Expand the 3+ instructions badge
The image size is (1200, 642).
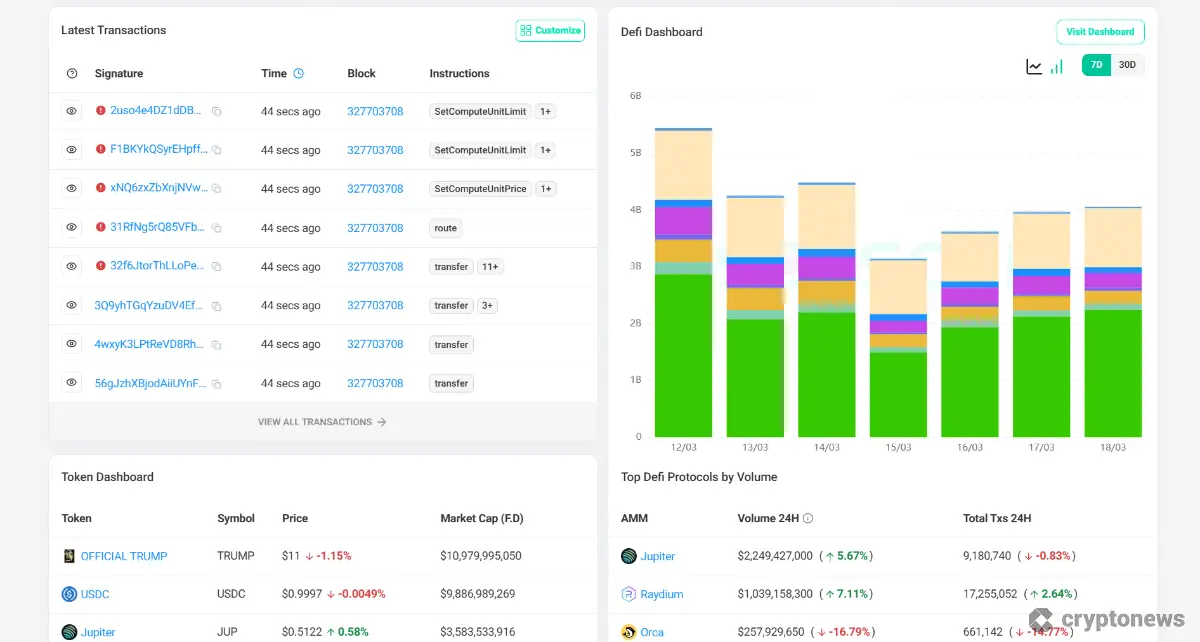click(x=487, y=305)
